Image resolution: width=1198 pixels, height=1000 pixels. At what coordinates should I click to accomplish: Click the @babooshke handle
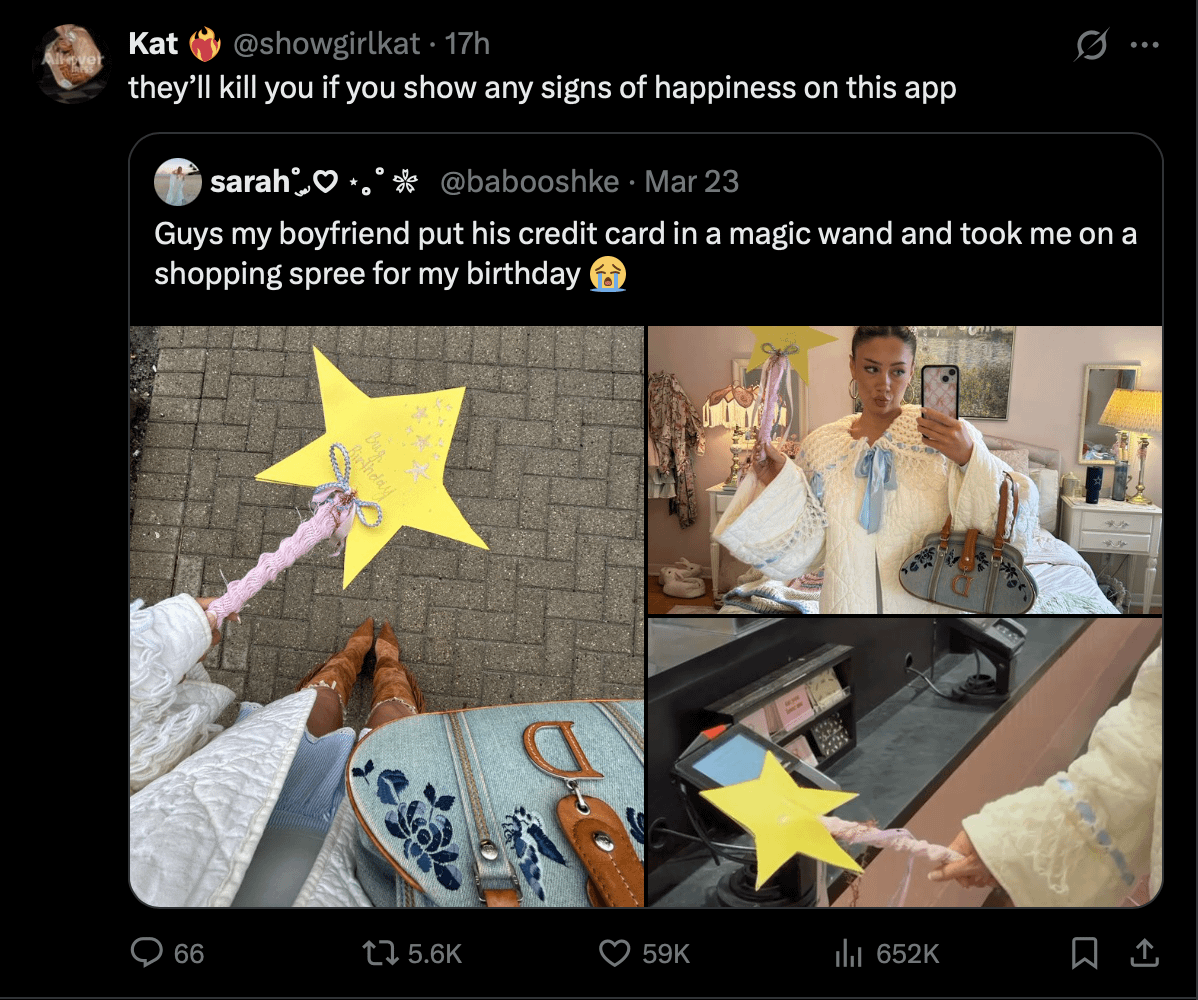529,182
